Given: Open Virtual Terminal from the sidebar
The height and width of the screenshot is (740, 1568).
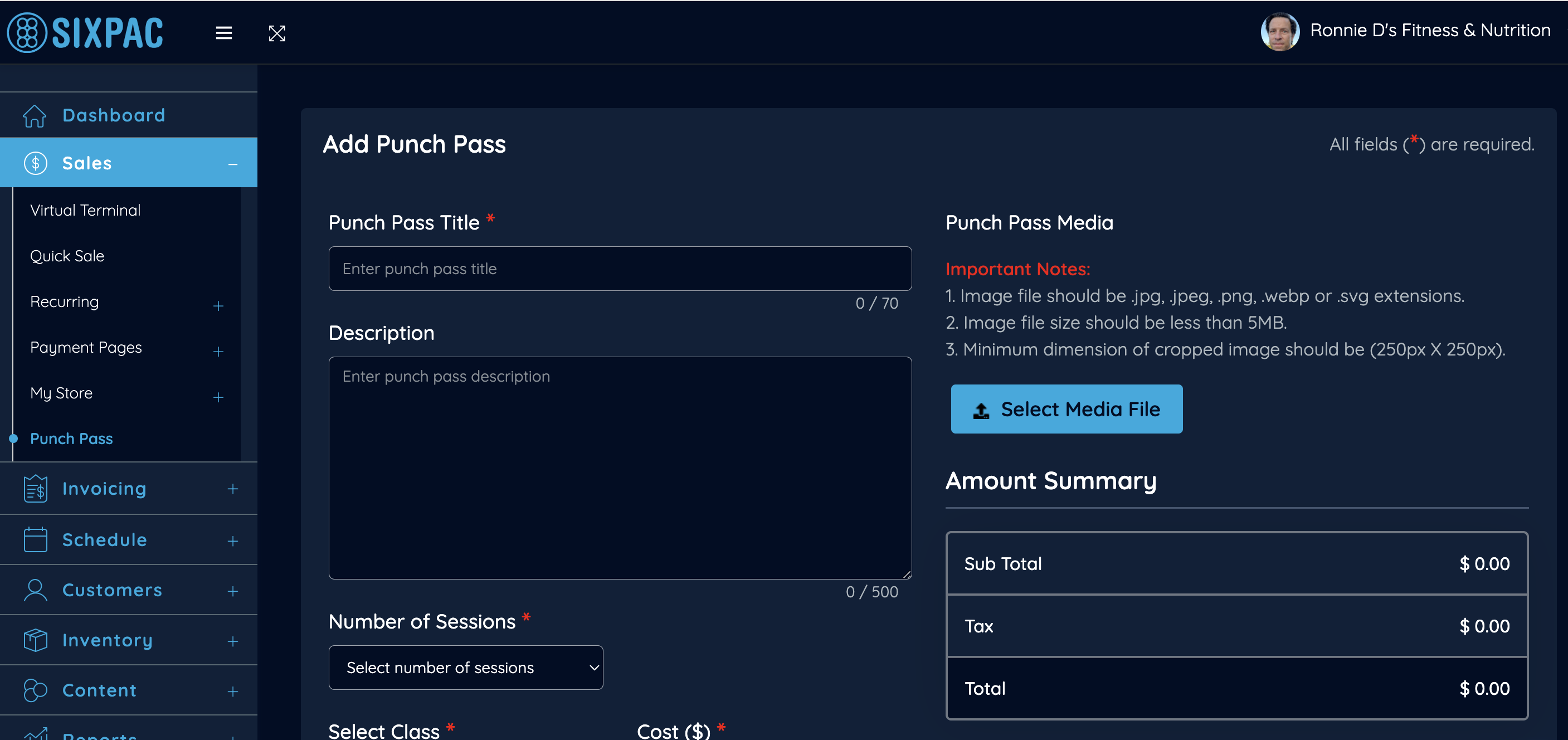Looking at the screenshot, I should (85, 211).
